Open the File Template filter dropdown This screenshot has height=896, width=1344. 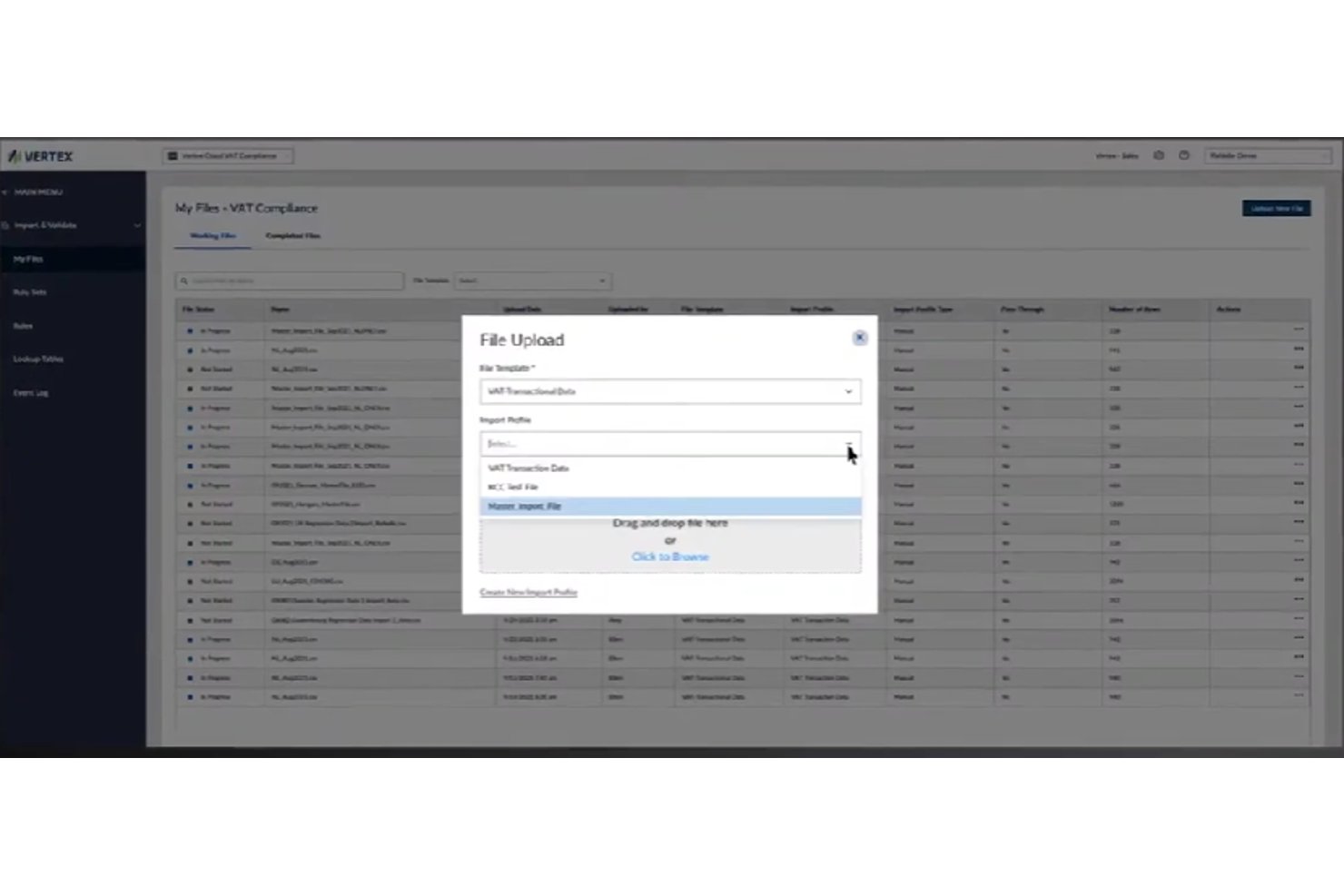point(532,281)
